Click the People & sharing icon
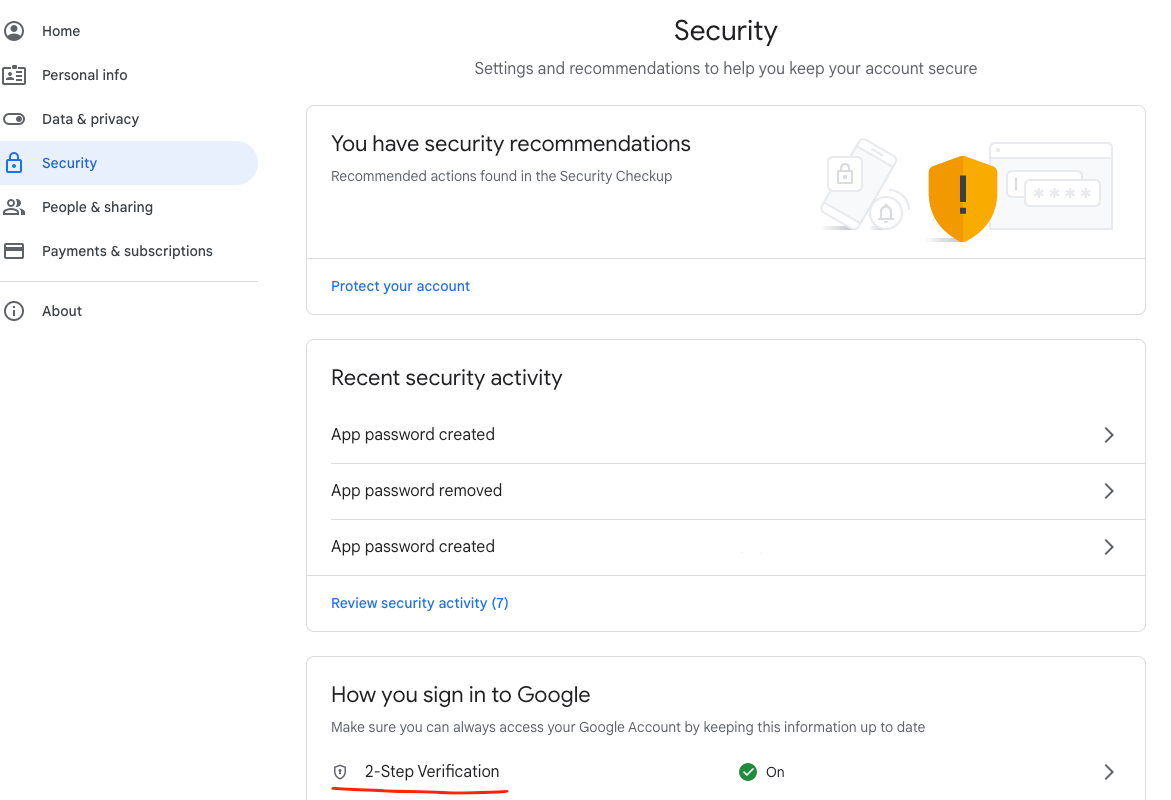 tap(14, 207)
